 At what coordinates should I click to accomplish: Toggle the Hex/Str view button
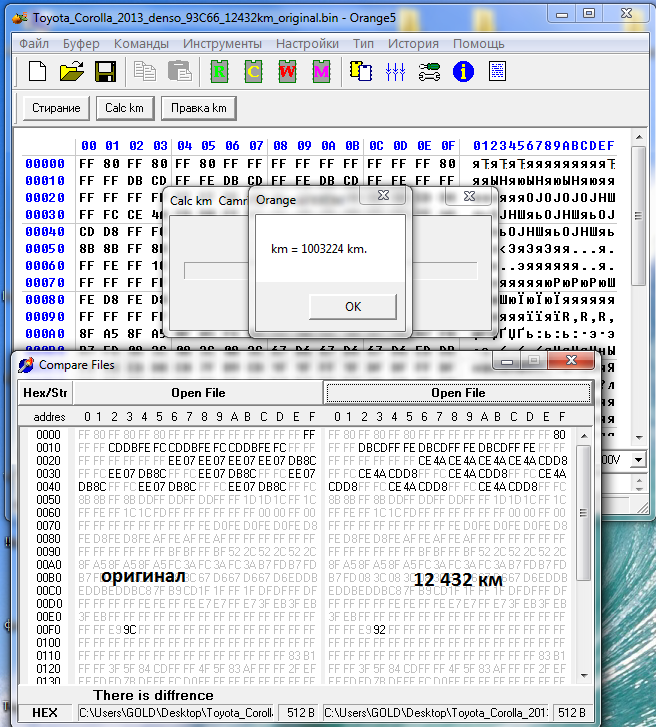tap(45, 393)
